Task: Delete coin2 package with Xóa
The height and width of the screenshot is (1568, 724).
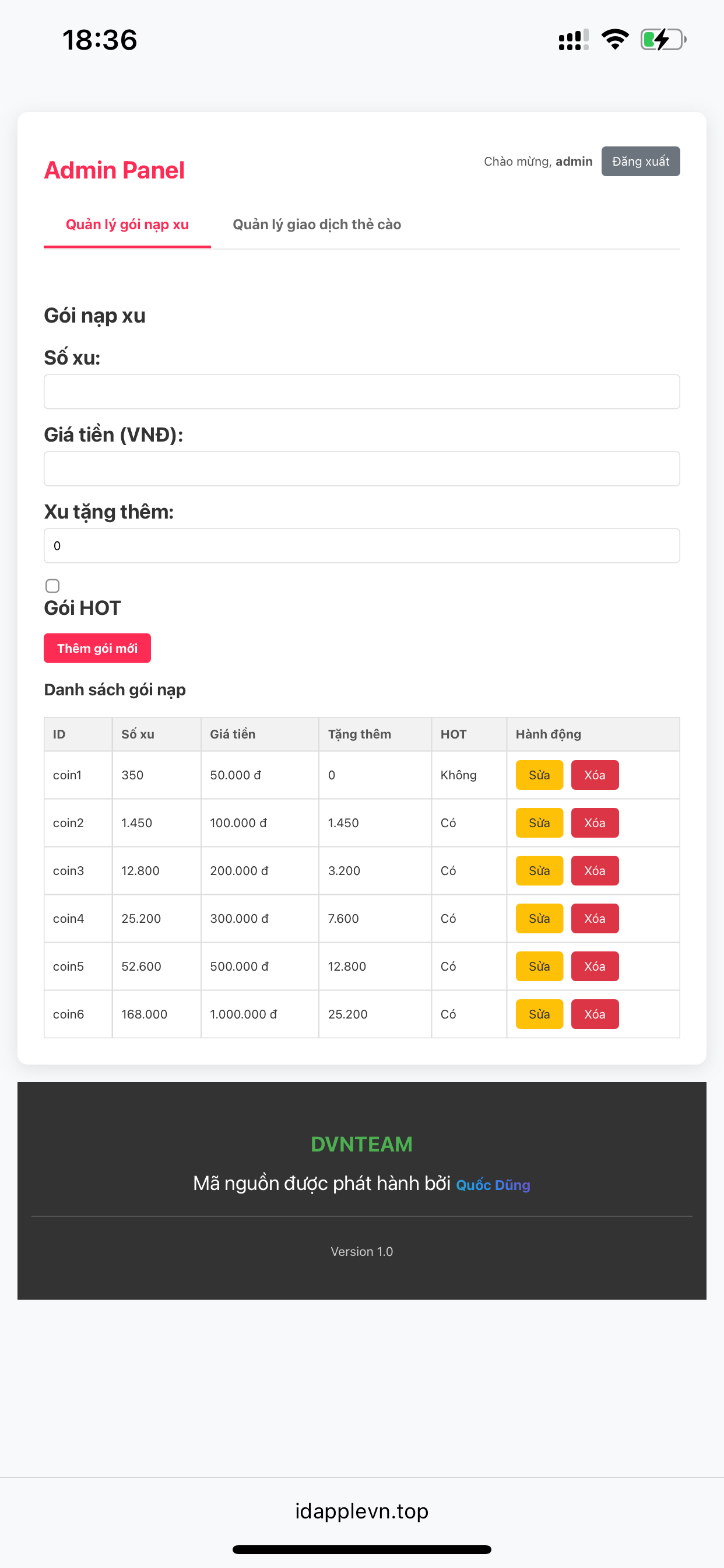Action: pos(595,823)
